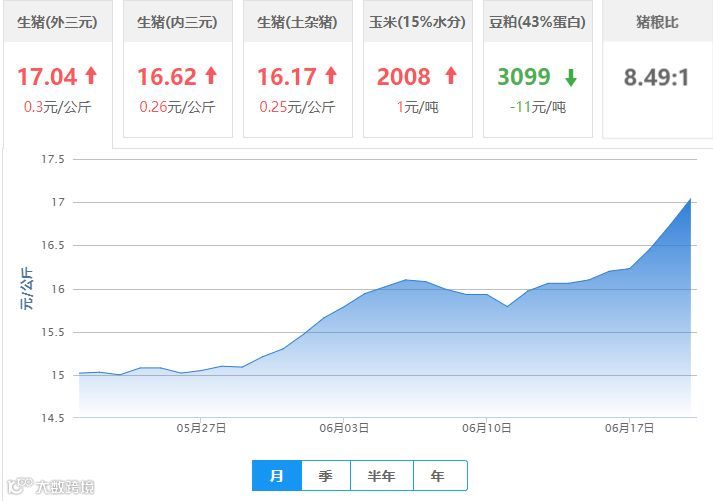Click the 16.17 price value
Image resolution: width=713 pixels, height=501 pixels.
click(x=287, y=76)
